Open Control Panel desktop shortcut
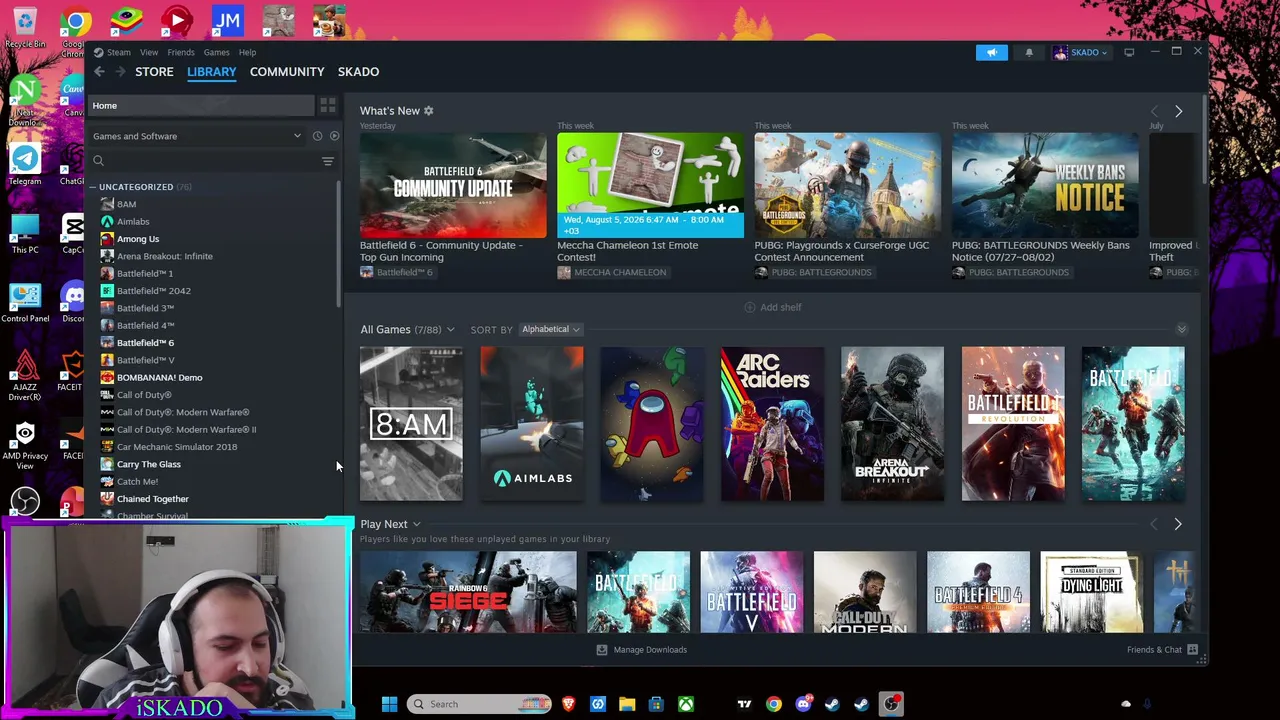This screenshot has height=720, width=1280. (x=25, y=302)
